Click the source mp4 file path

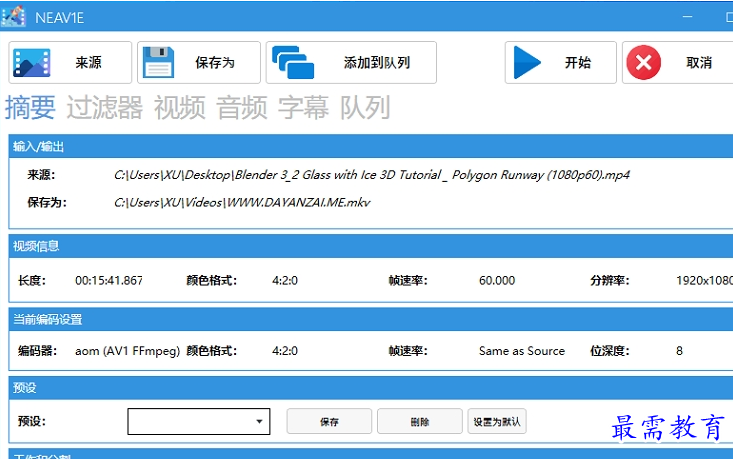372,175
